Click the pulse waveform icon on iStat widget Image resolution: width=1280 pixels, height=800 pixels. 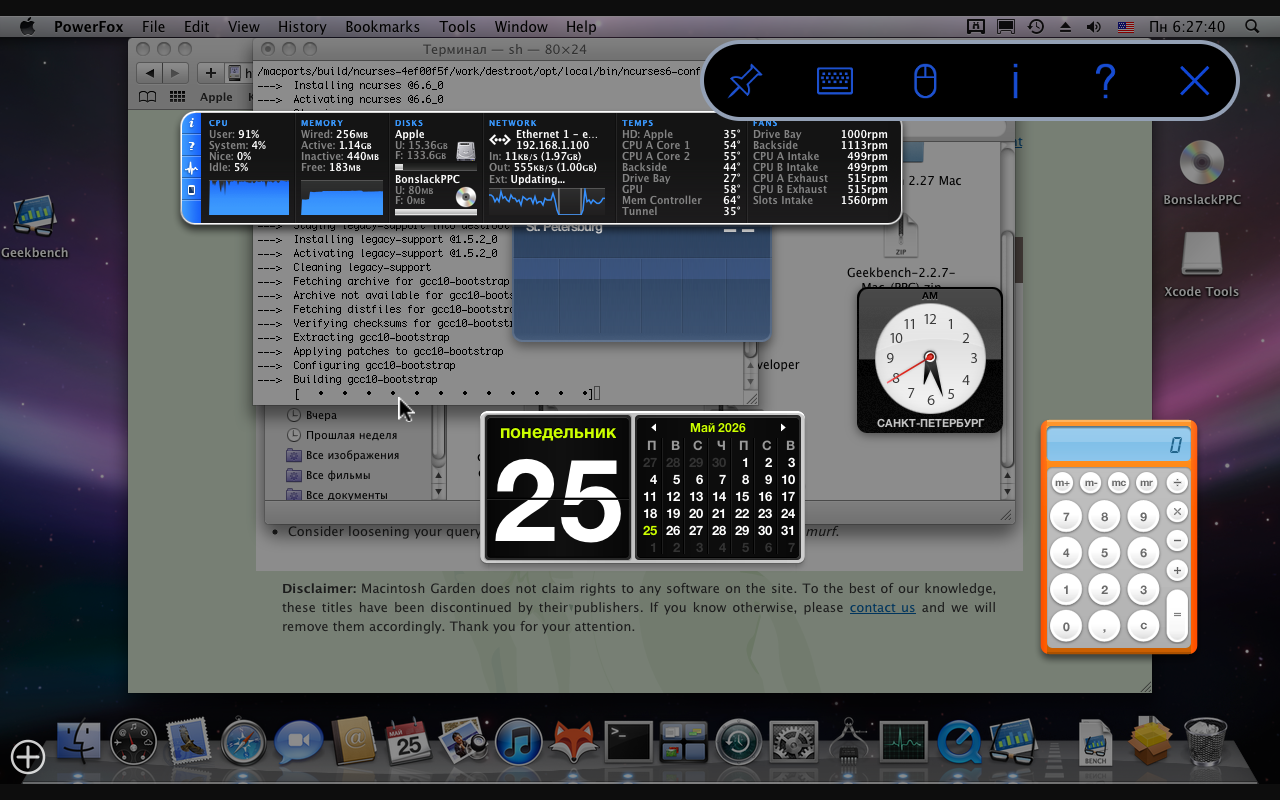(191, 168)
